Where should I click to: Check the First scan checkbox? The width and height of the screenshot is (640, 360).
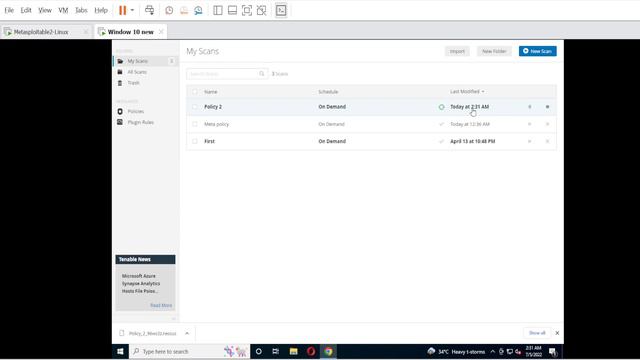195,141
